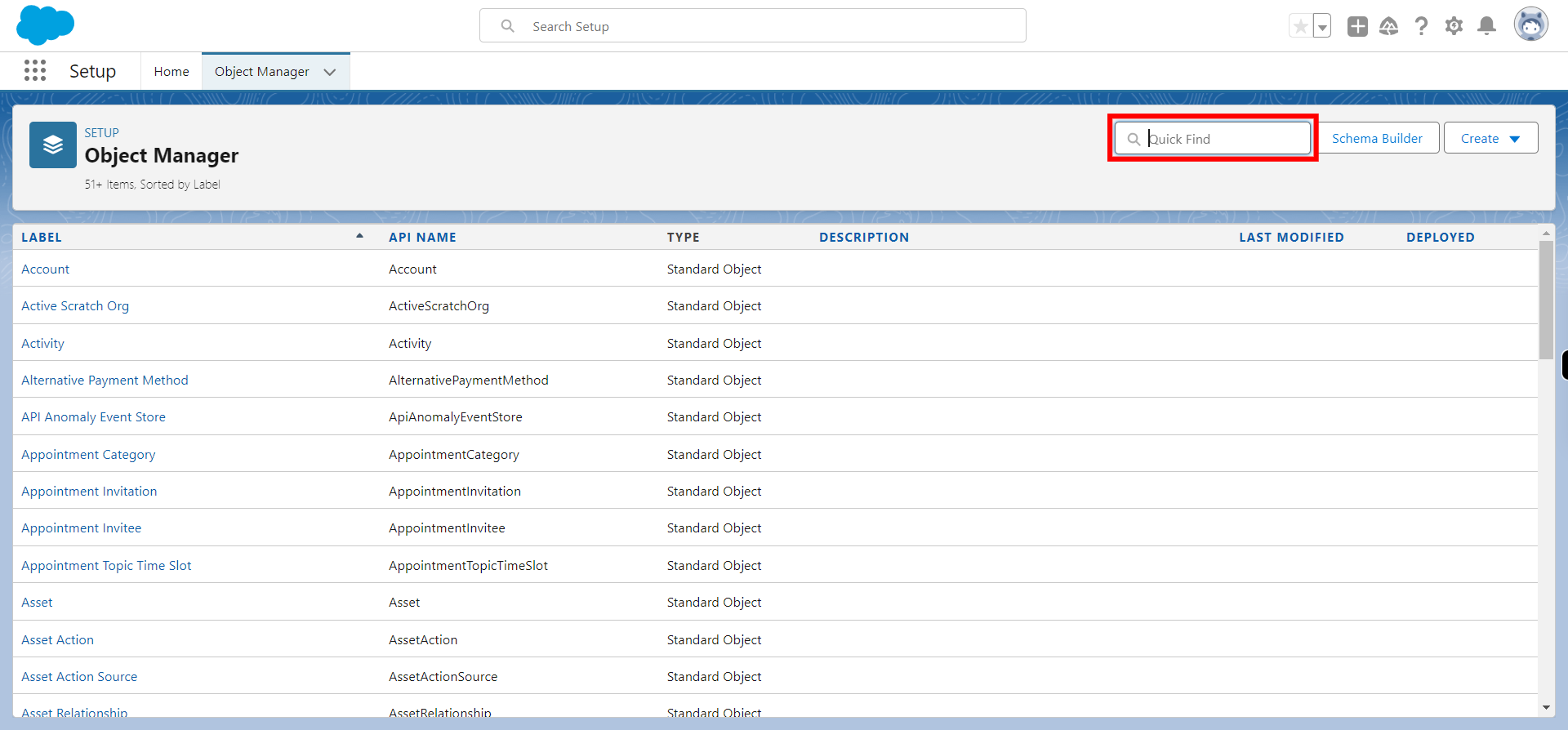Screen dimensions: 1568x730
Task: Click the AlternativePaymentMethod API name cell
Action: point(469,380)
